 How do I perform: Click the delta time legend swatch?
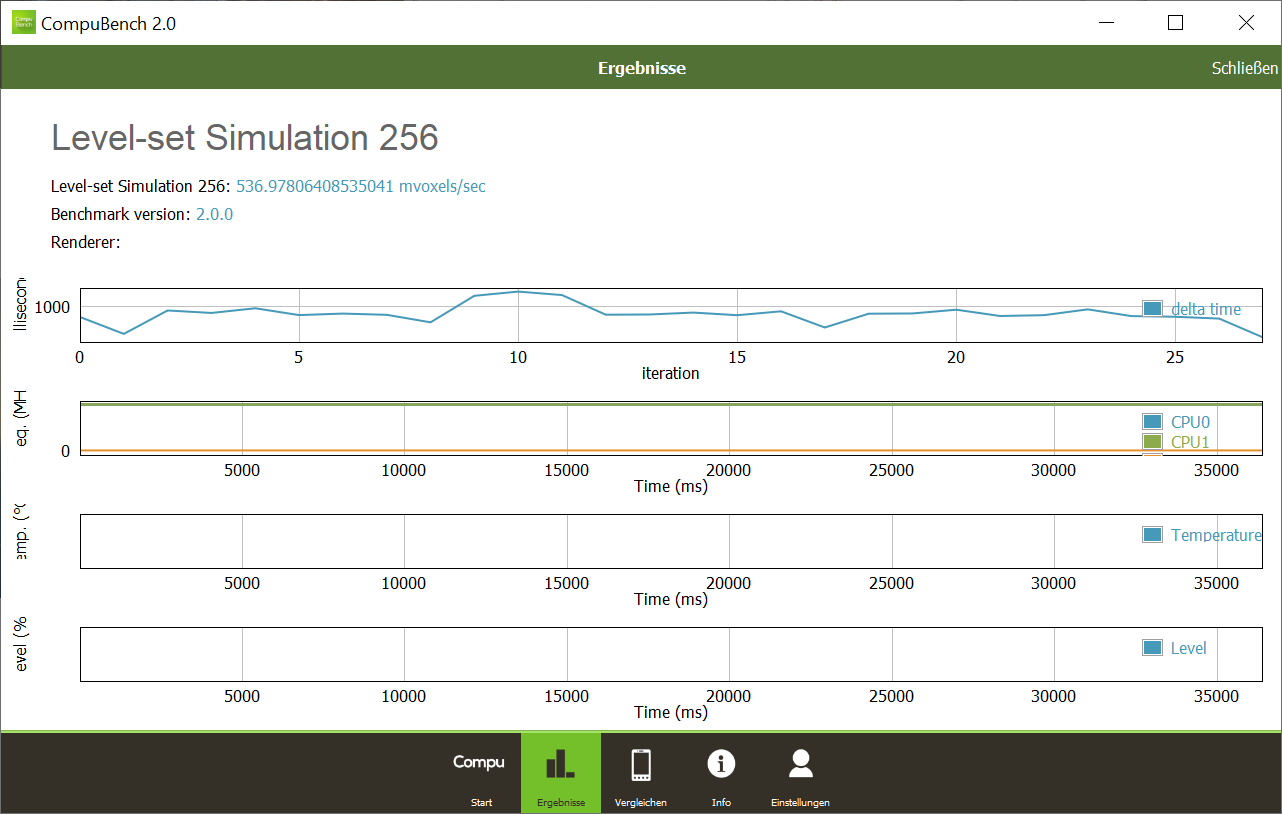point(1152,309)
